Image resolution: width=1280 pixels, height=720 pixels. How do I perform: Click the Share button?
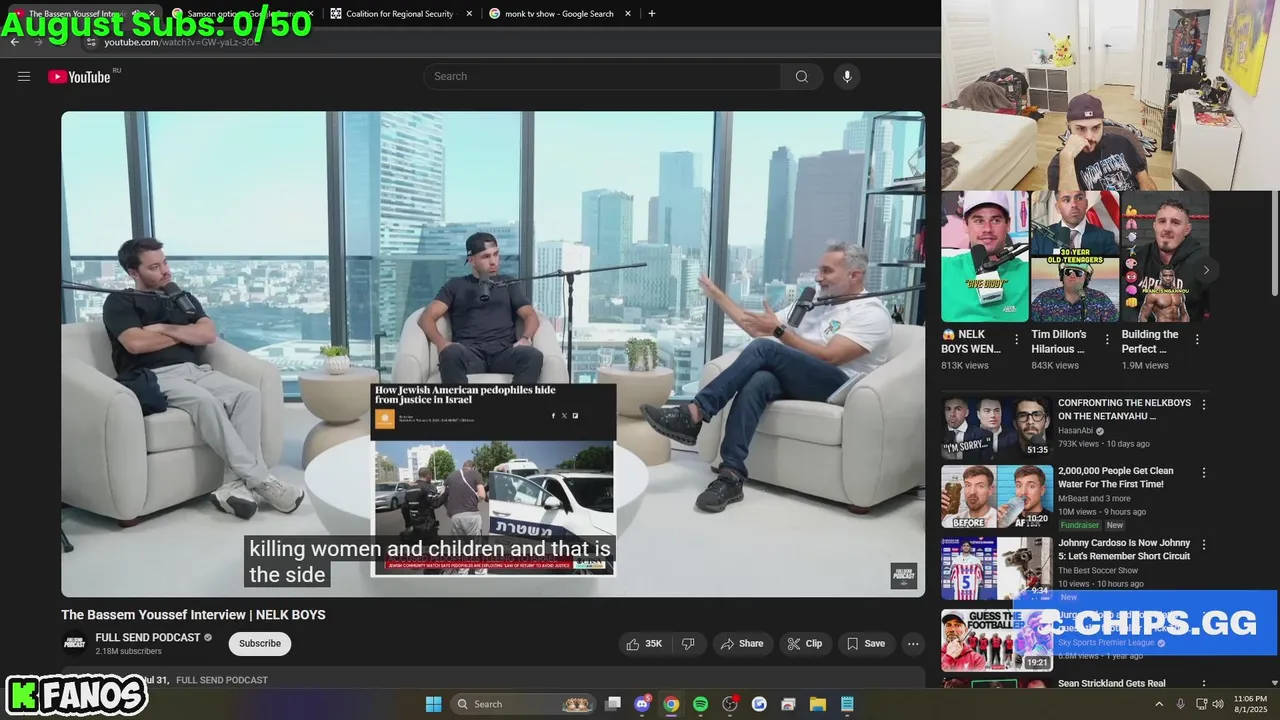tap(742, 644)
